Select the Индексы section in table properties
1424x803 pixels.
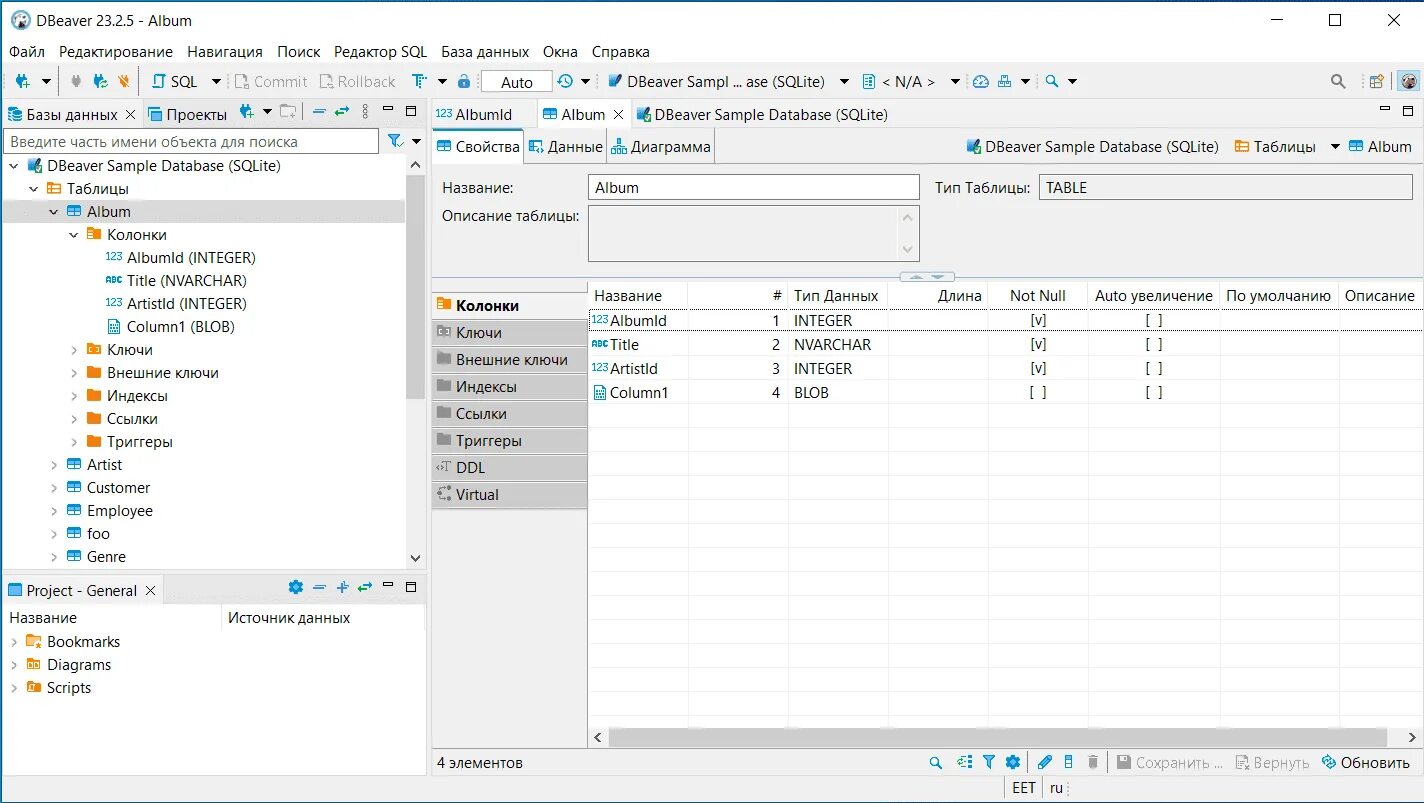point(510,387)
